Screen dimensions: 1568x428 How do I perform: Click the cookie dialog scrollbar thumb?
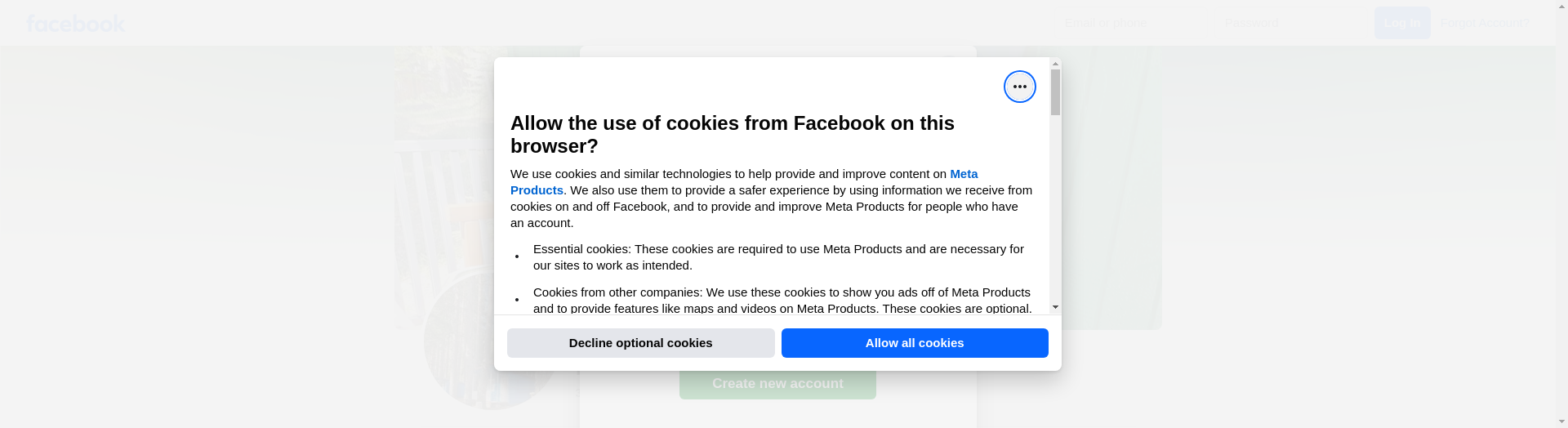point(1055,91)
